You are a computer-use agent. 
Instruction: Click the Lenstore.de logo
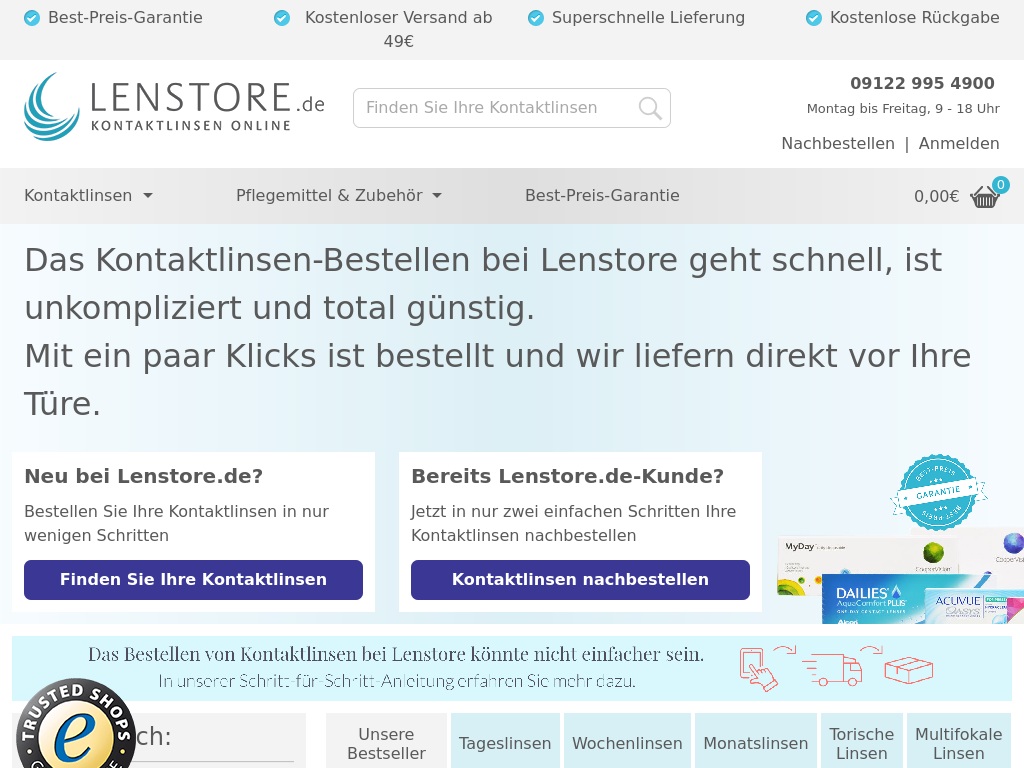click(174, 106)
